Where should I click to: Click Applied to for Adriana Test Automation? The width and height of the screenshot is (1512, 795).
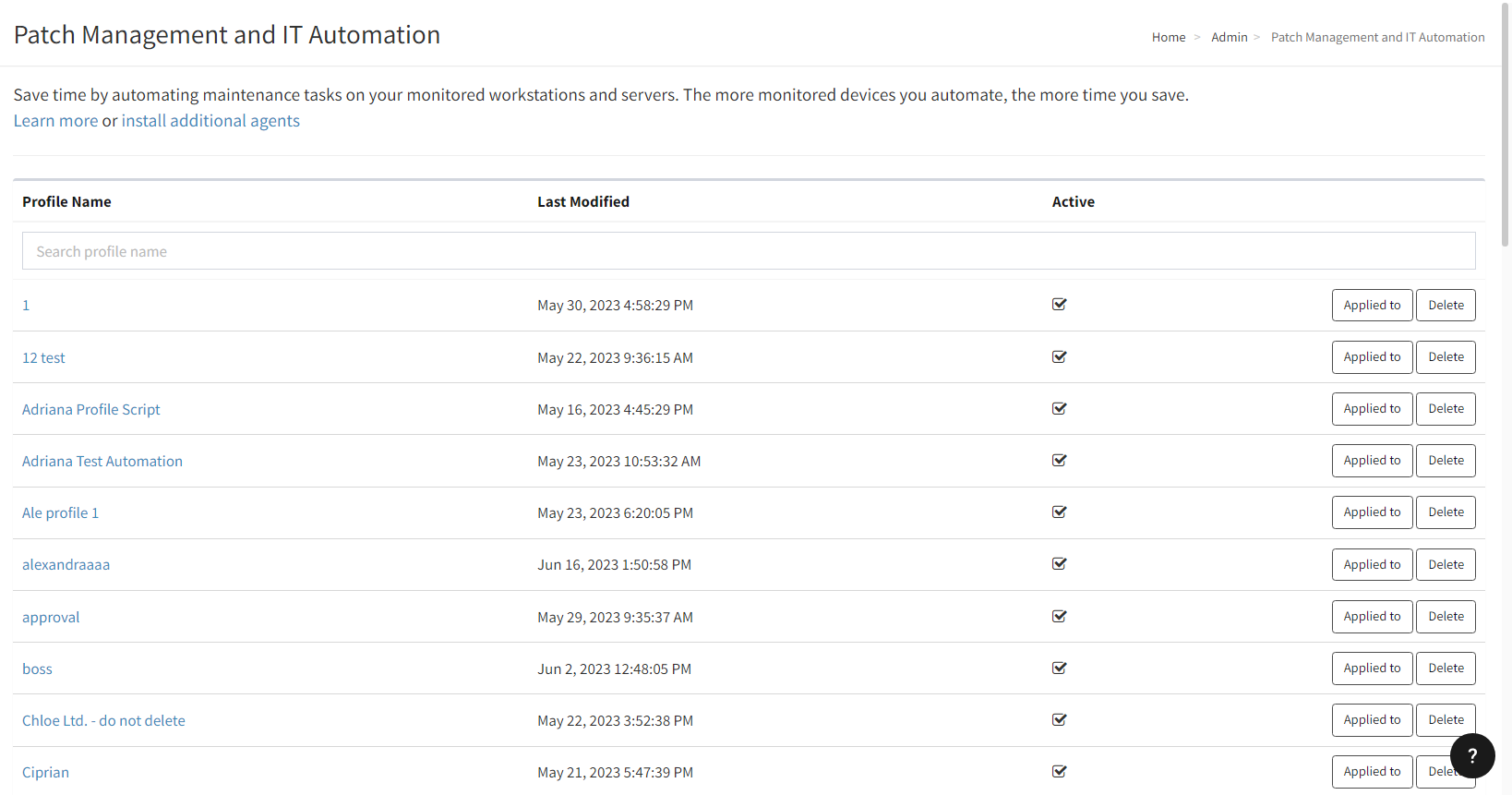(x=1372, y=460)
